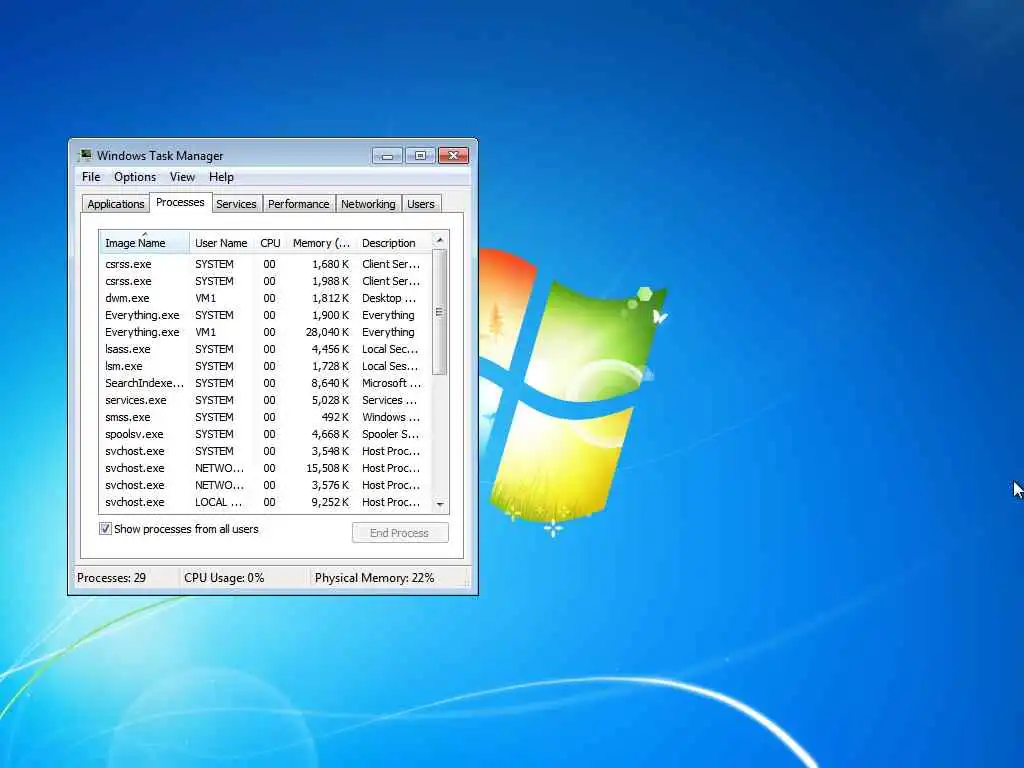
Task: Sort by Description column header
Action: [x=394, y=243]
